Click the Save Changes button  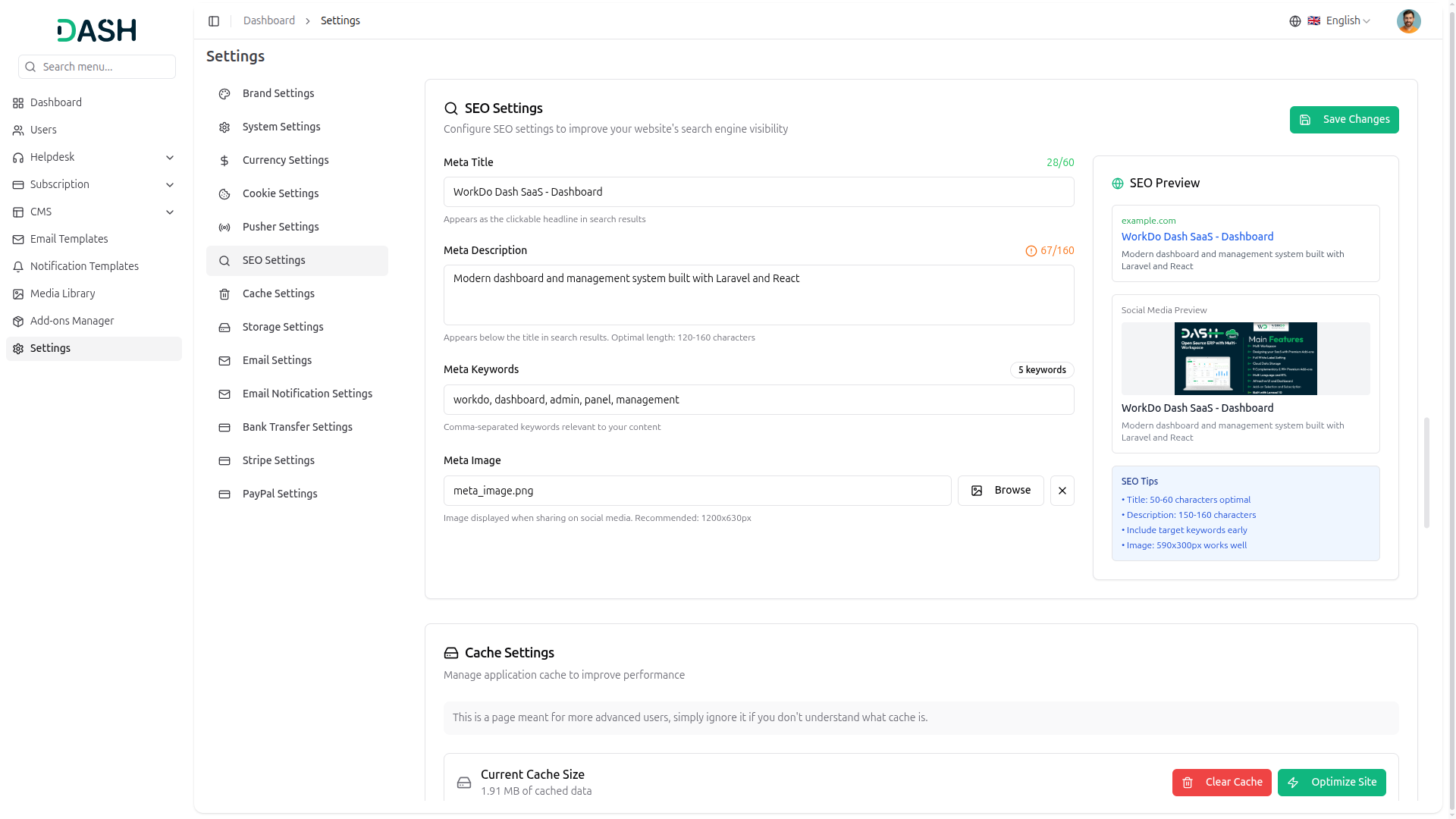[x=1344, y=120]
